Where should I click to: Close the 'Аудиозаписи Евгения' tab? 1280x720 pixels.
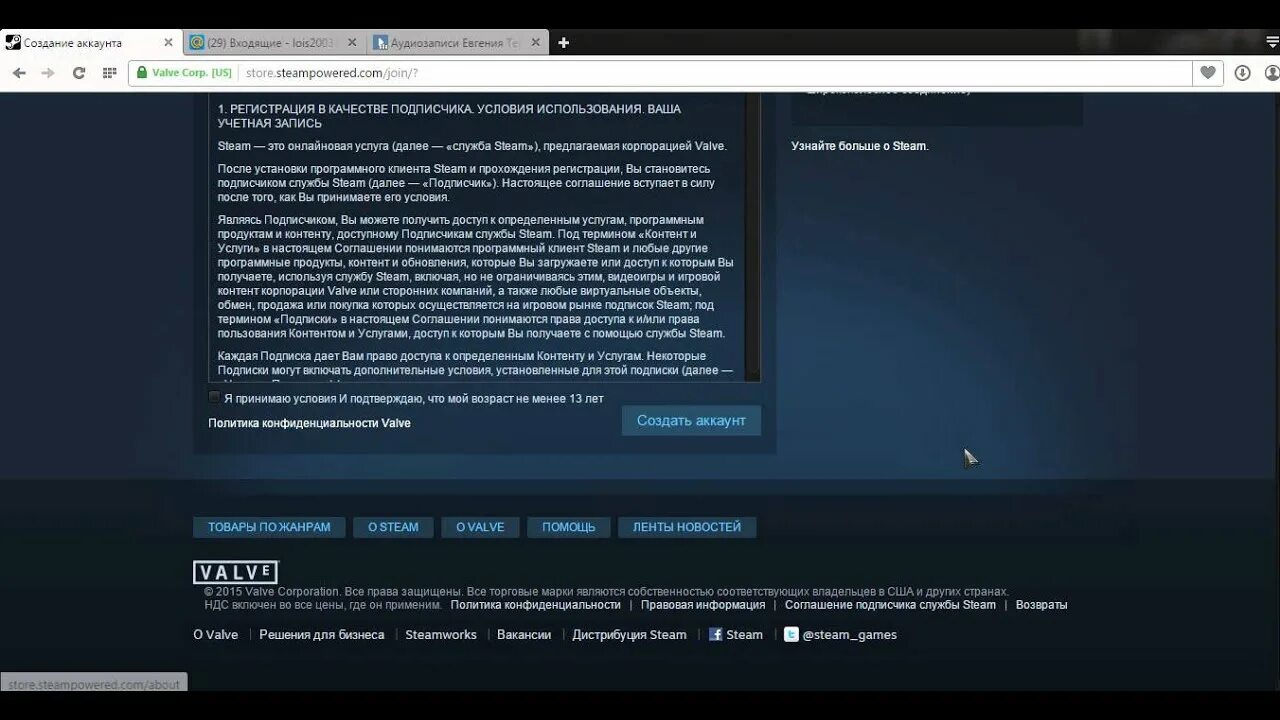tap(536, 43)
